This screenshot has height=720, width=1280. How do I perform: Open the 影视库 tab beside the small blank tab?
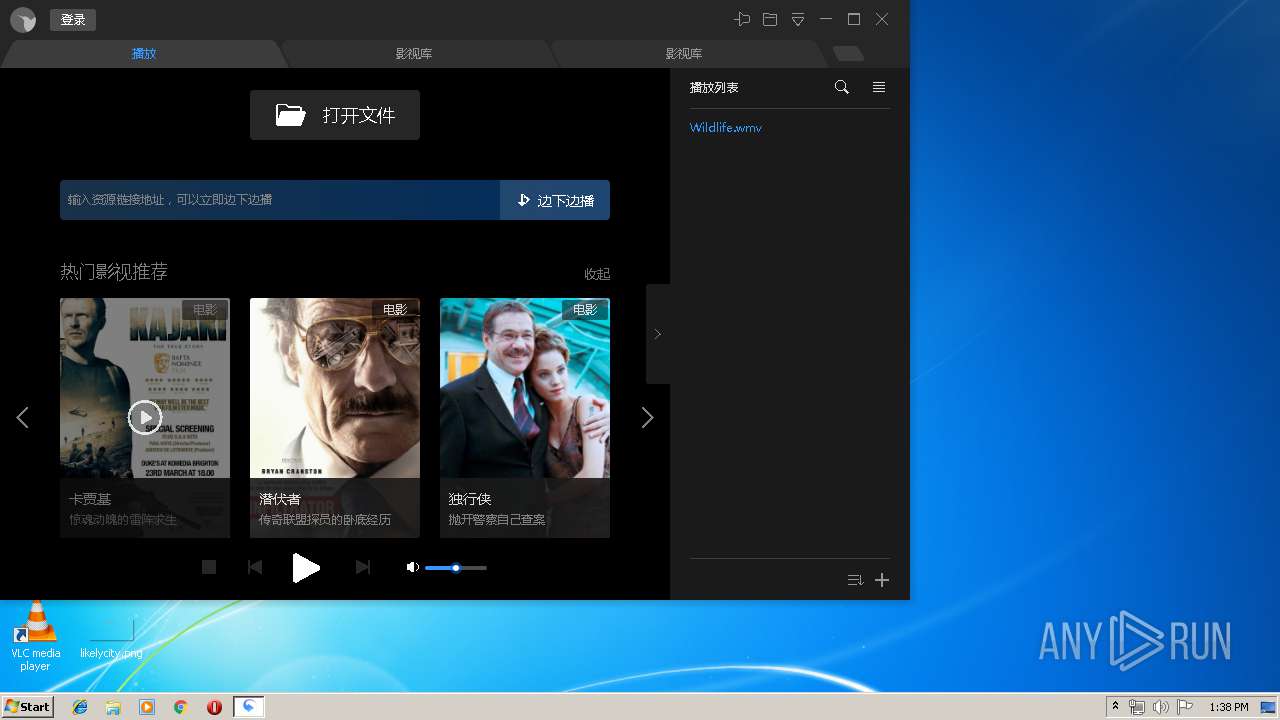click(x=684, y=54)
